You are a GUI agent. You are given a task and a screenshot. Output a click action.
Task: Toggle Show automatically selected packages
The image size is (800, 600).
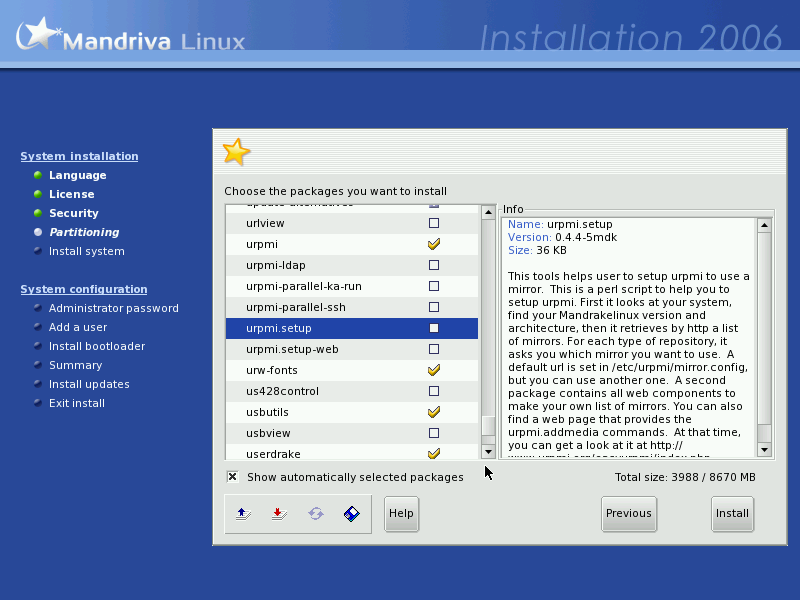pos(232,477)
